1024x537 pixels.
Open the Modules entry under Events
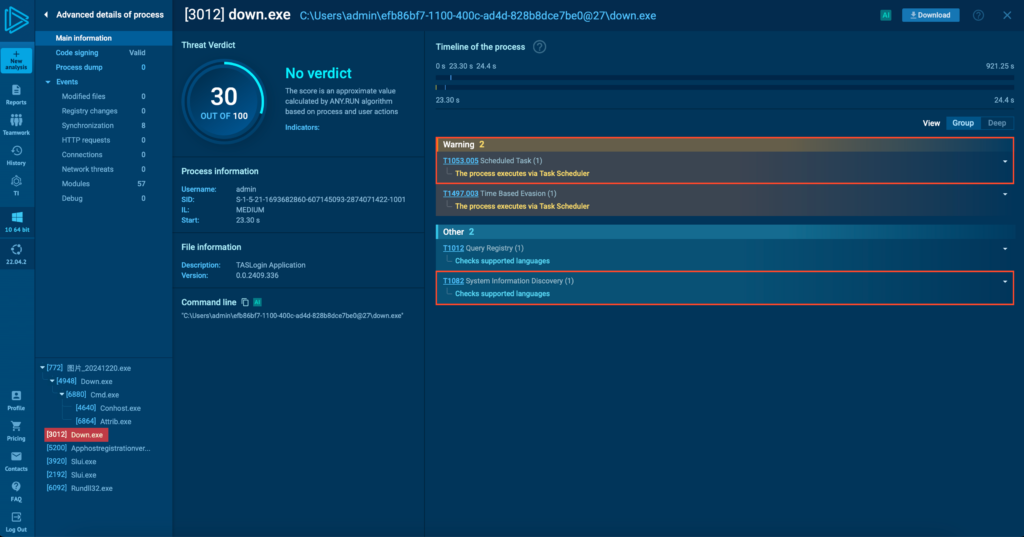pyautogui.click(x=75, y=184)
